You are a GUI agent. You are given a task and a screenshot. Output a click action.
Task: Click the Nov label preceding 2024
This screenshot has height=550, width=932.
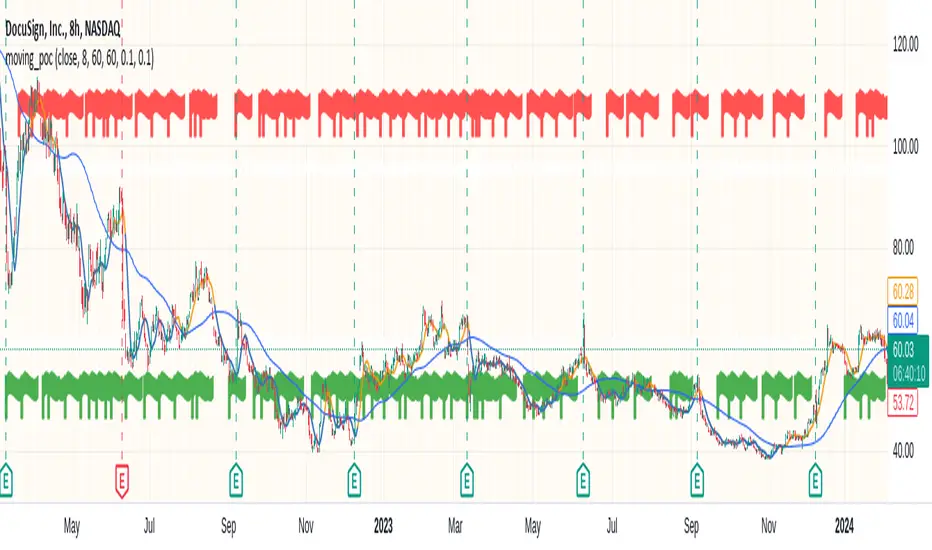[769, 526]
